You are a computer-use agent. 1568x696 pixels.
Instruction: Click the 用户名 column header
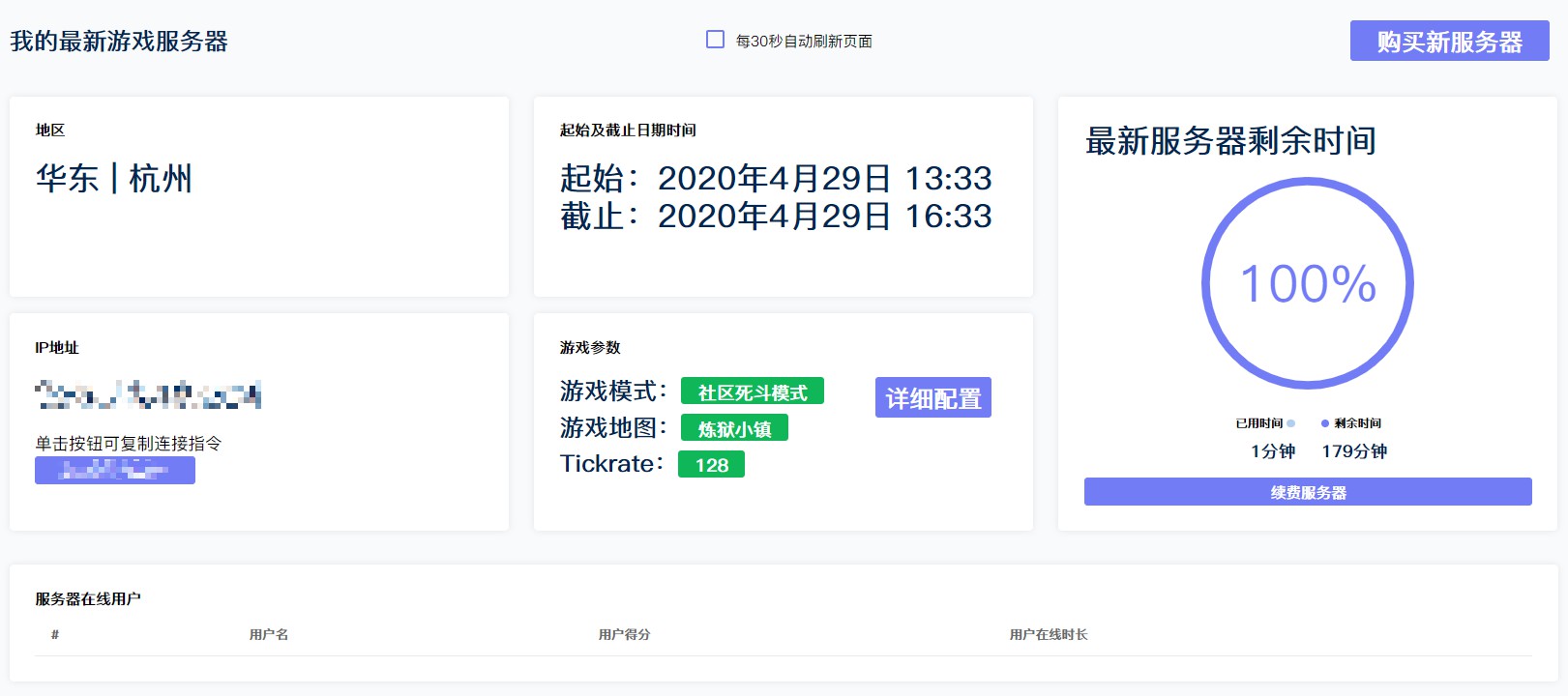pyautogui.click(x=269, y=635)
